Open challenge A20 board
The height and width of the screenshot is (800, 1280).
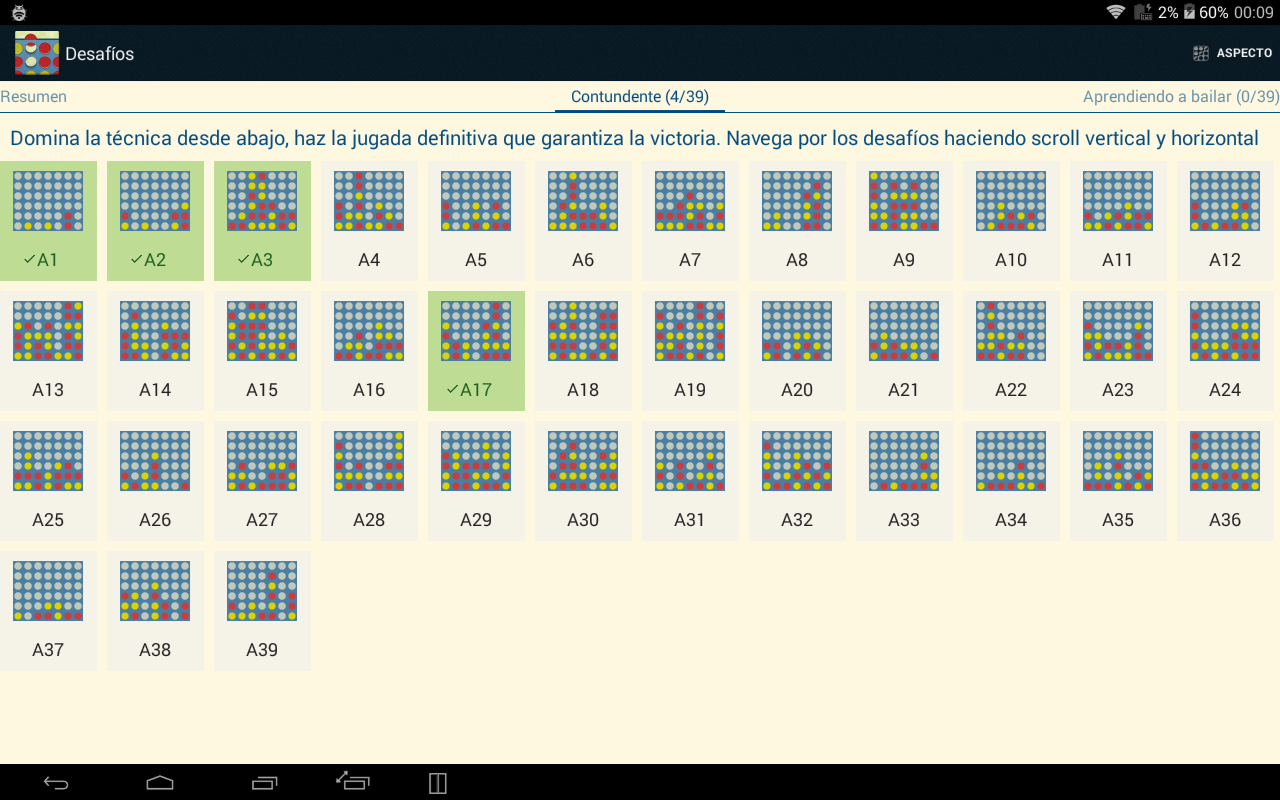pyautogui.click(x=797, y=351)
